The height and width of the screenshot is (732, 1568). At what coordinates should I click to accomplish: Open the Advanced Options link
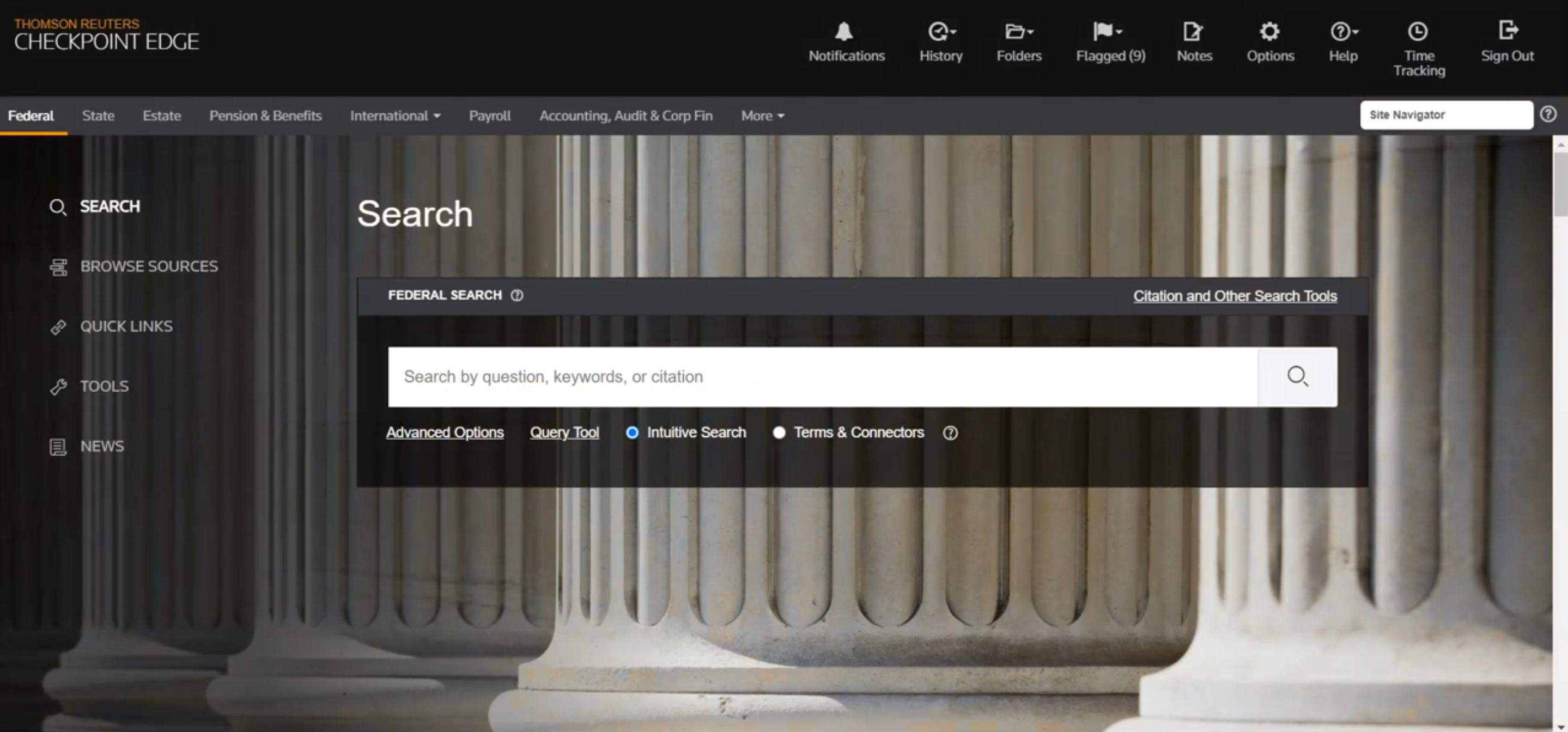pos(445,432)
